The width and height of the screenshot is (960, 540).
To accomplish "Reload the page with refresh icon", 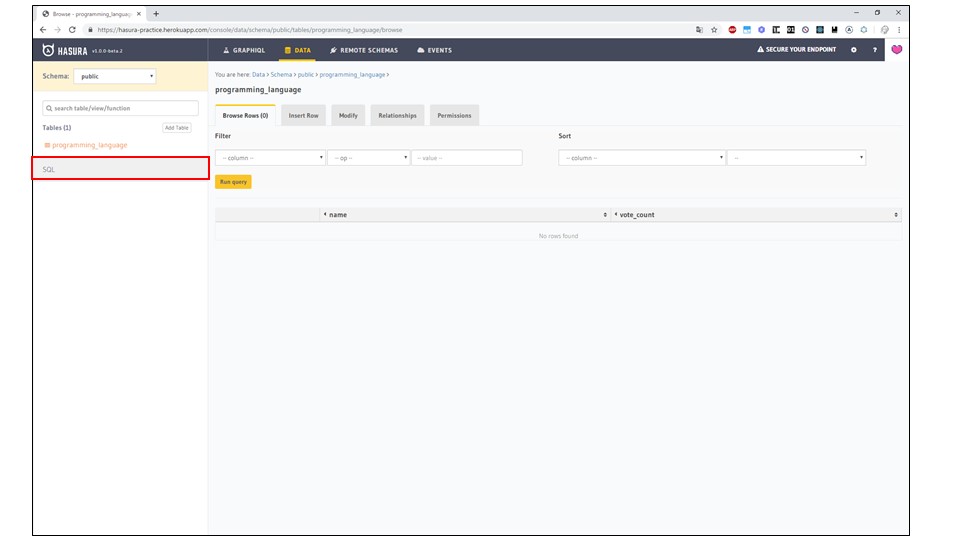I will point(72,29).
